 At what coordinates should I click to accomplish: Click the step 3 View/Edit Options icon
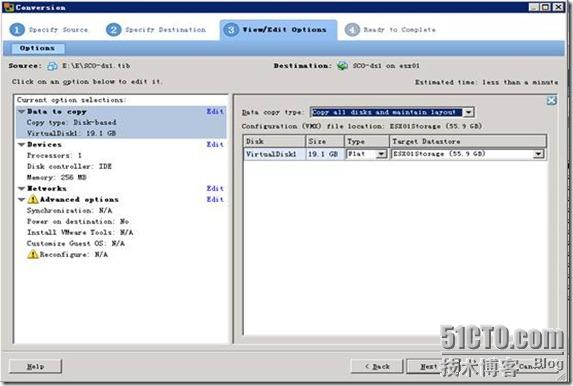231,30
